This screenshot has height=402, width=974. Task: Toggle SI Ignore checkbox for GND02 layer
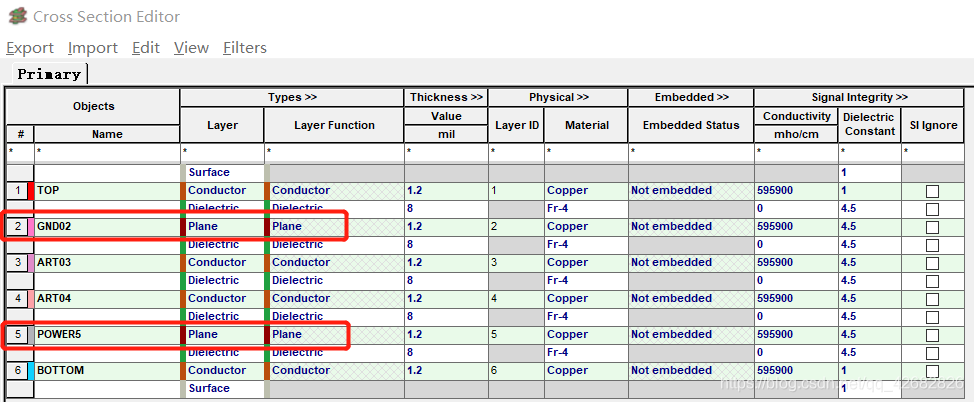(932, 227)
